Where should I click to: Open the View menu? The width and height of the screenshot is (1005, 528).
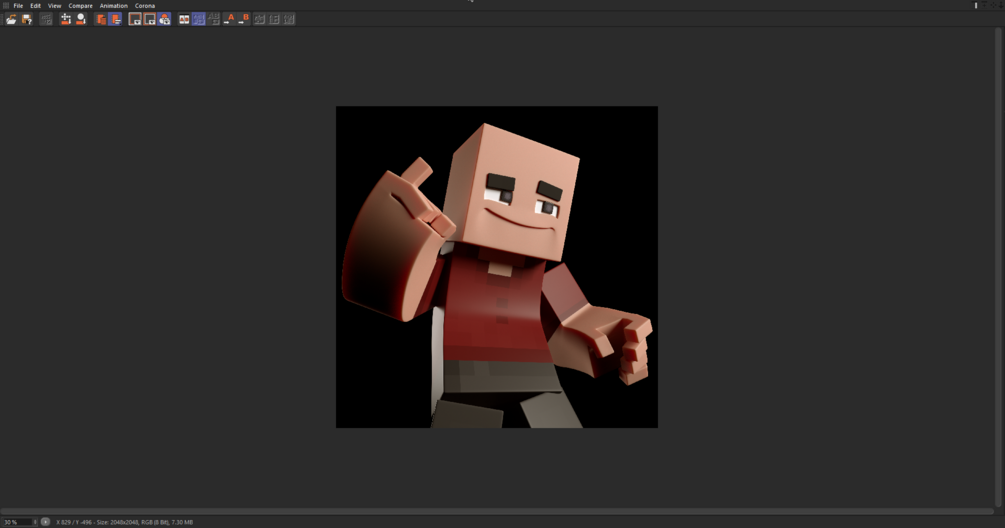pos(54,6)
